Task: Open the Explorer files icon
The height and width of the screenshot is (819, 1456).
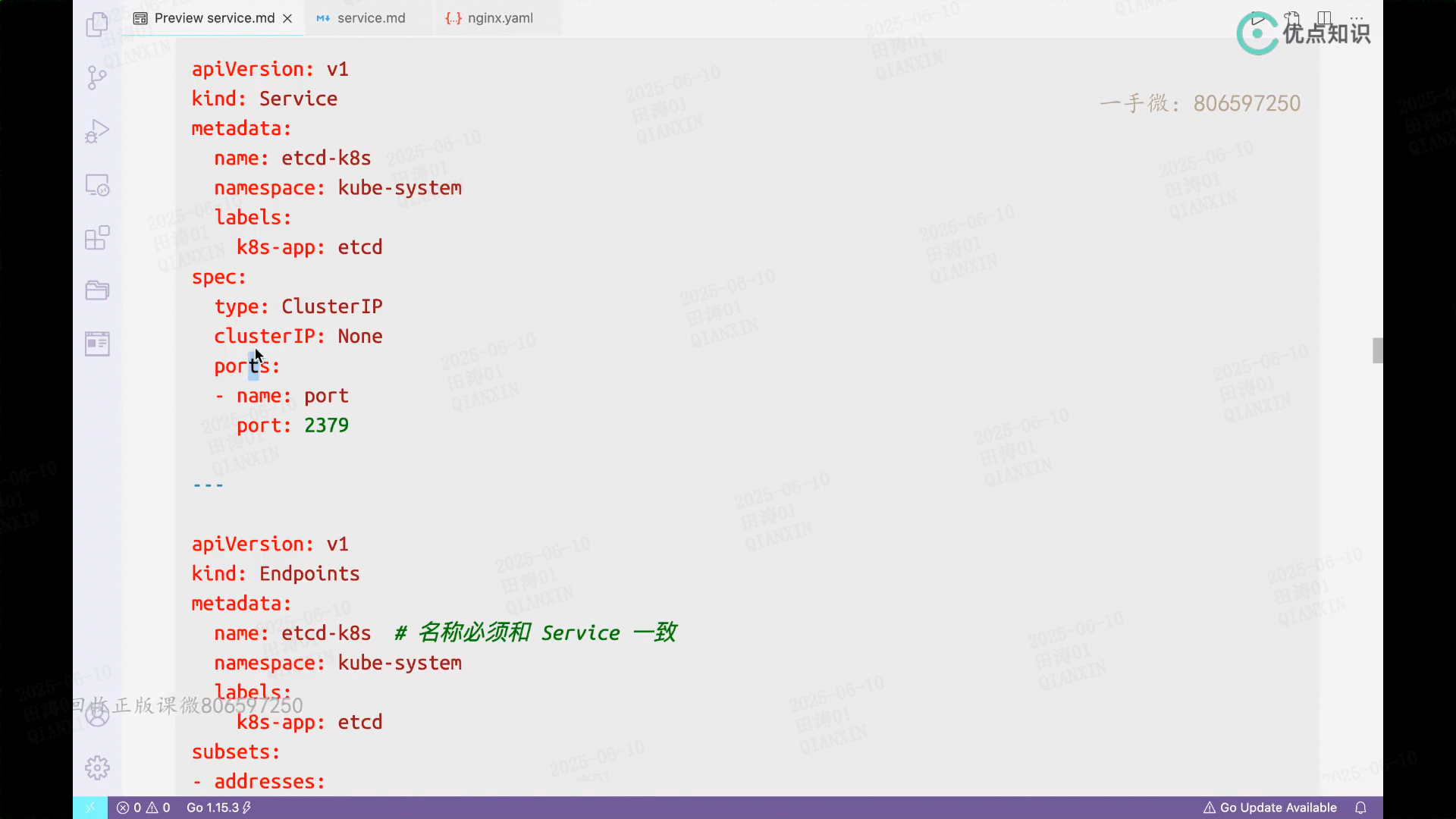Action: (x=97, y=25)
